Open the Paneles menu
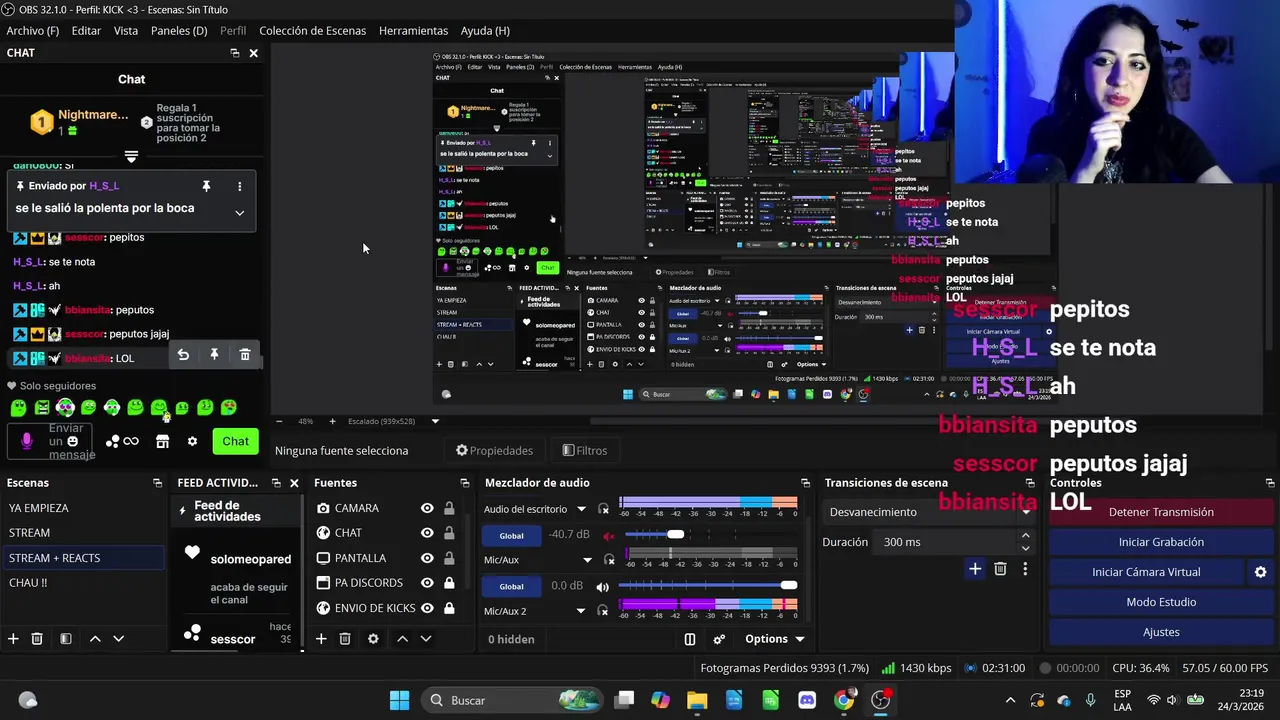 click(x=179, y=31)
